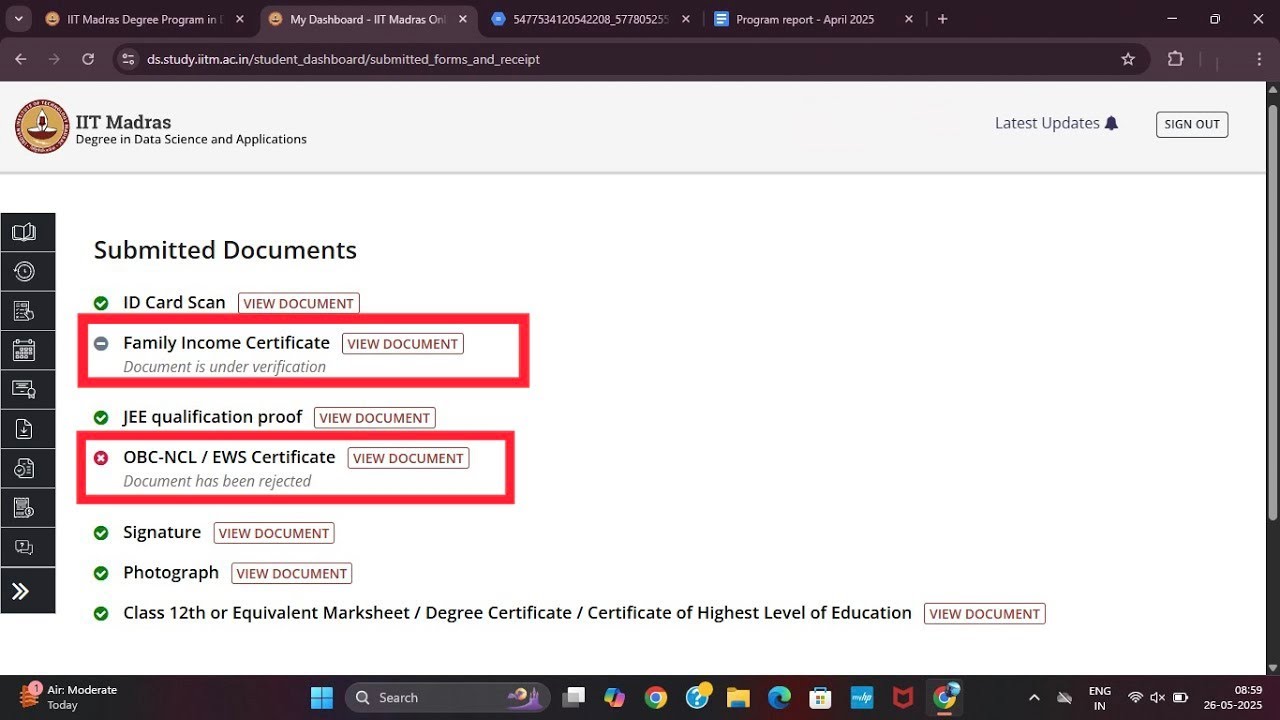Show hidden system tray icons
1280x720 pixels.
[x=1034, y=697]
